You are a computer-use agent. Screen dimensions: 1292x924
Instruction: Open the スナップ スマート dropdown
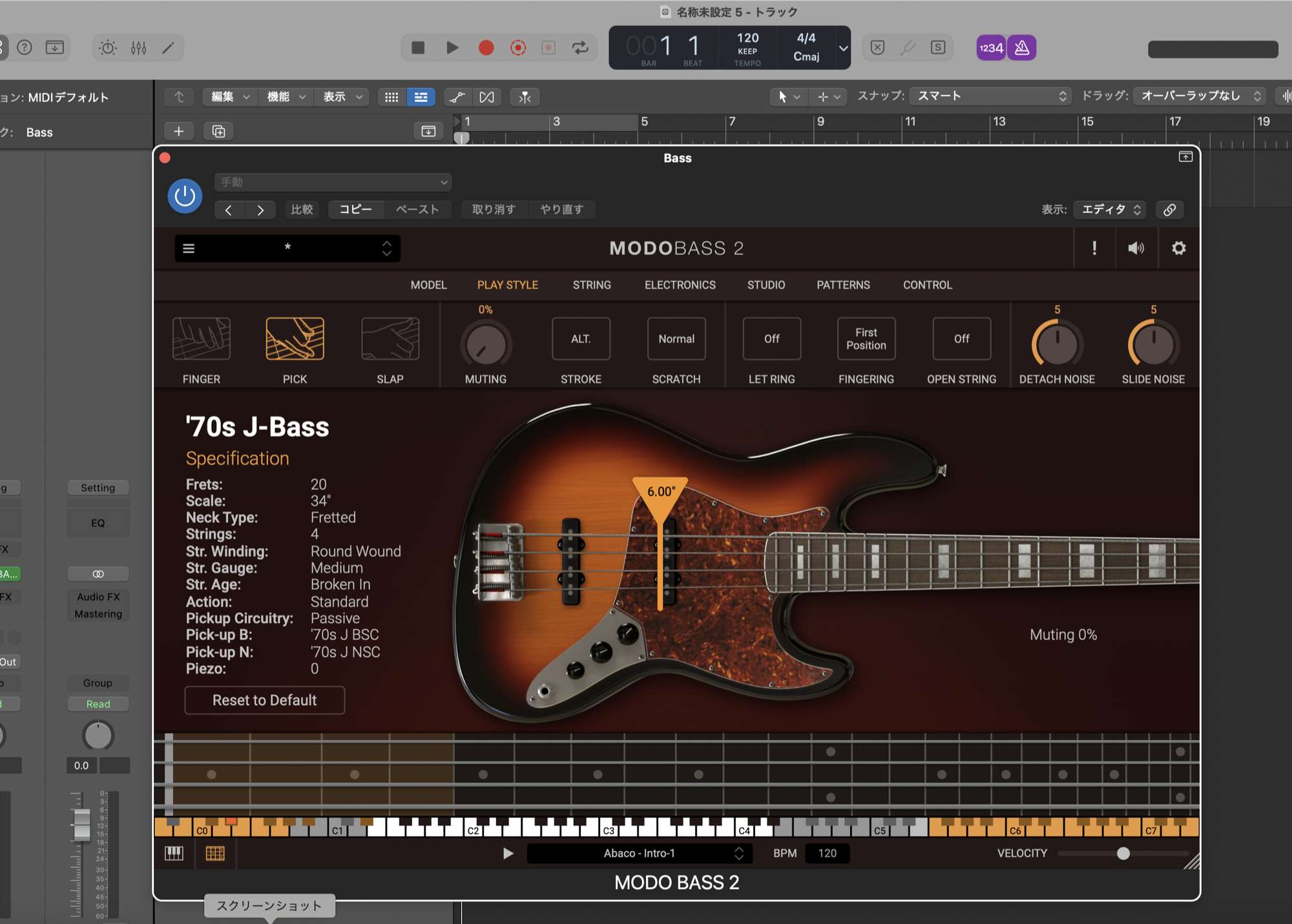[990, 96]
